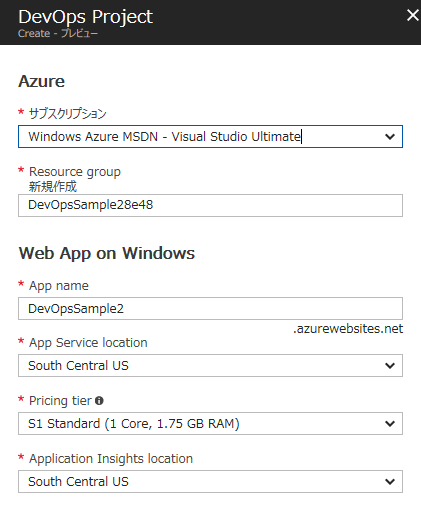Click the Resource group name field

210,205
